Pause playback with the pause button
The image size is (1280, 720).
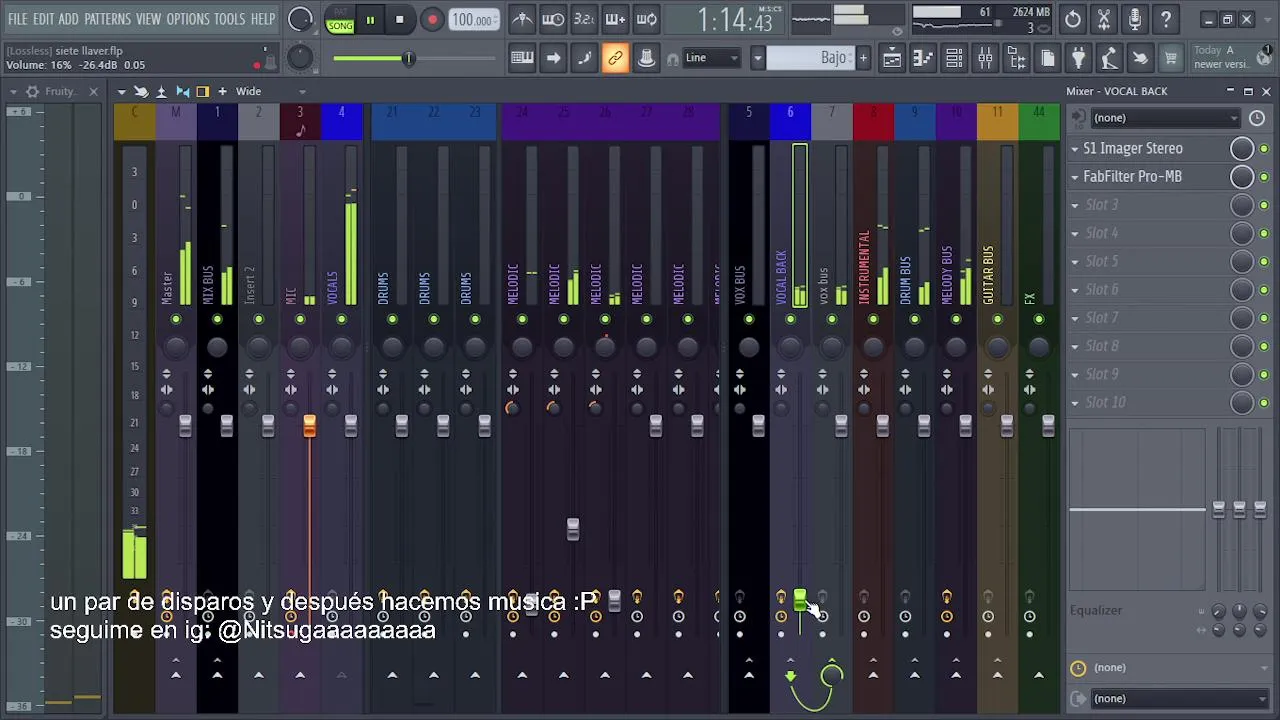point(370,19)
